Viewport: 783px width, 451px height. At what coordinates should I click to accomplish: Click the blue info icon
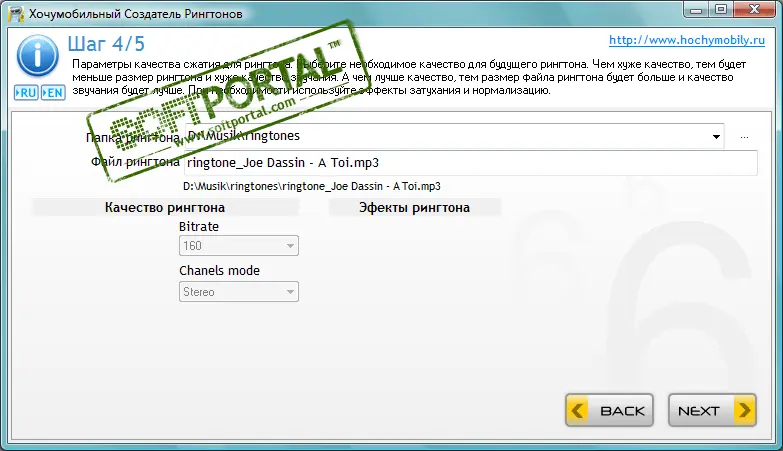(x=37, y=55)
